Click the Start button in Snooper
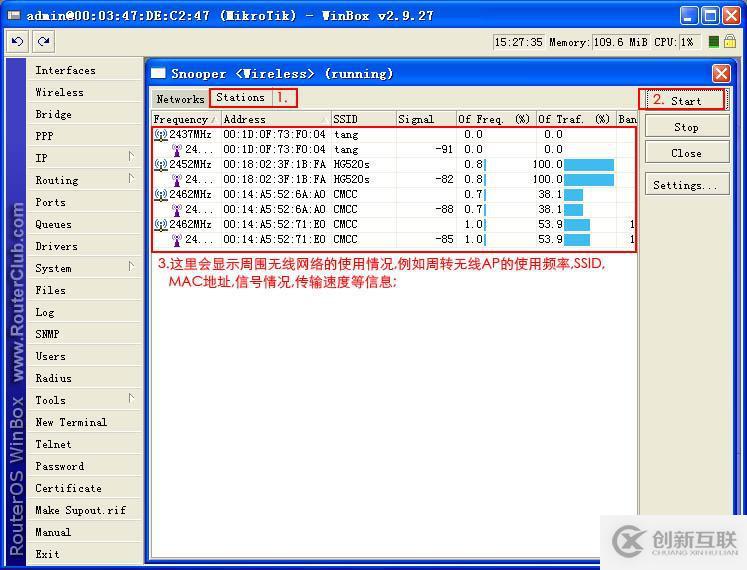Image resolution: width=747 pixels, height=570 pixels. pyautogui.click(x=686, y=101)
